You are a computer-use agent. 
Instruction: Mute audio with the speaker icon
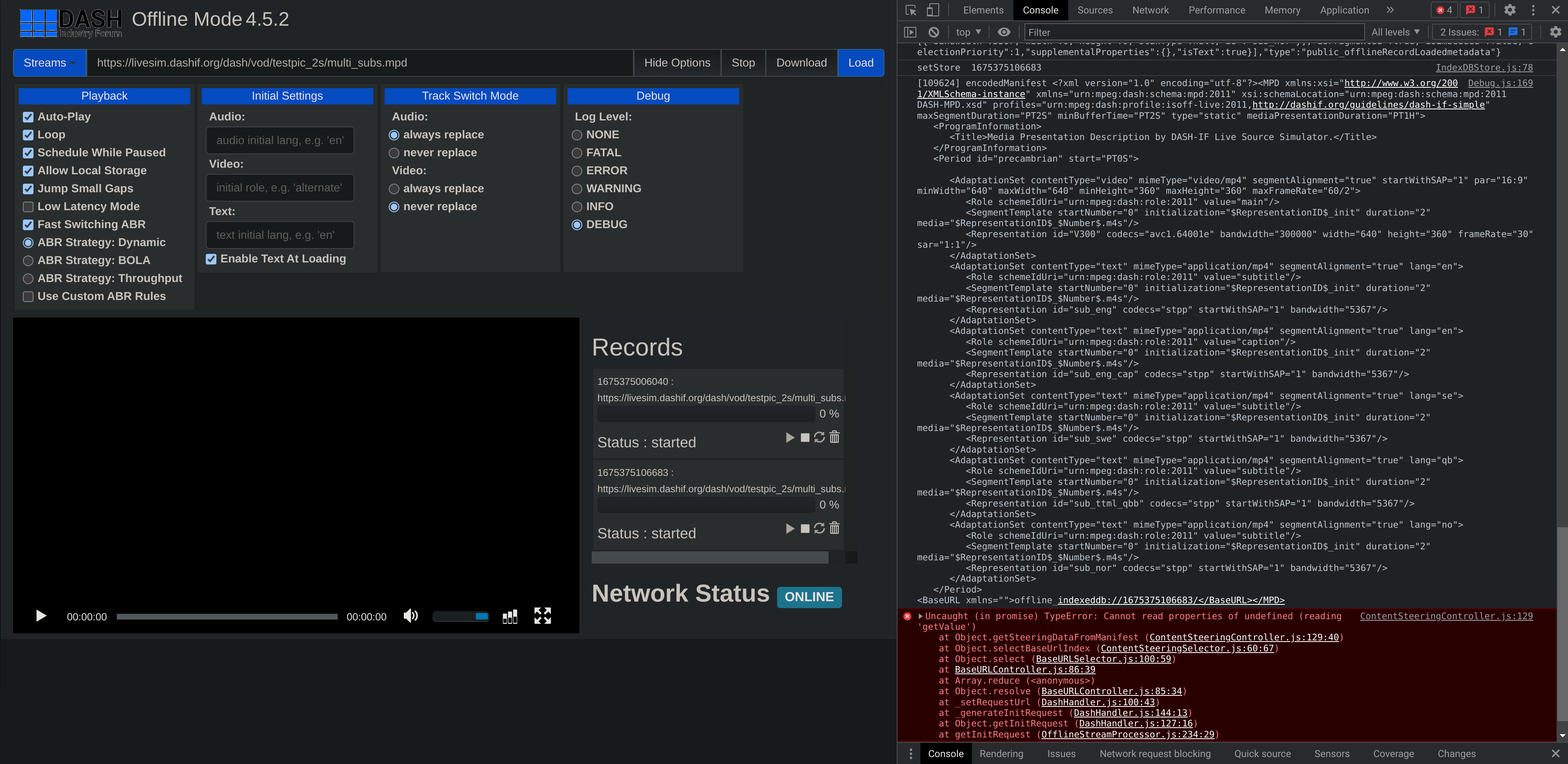(411, 616)
